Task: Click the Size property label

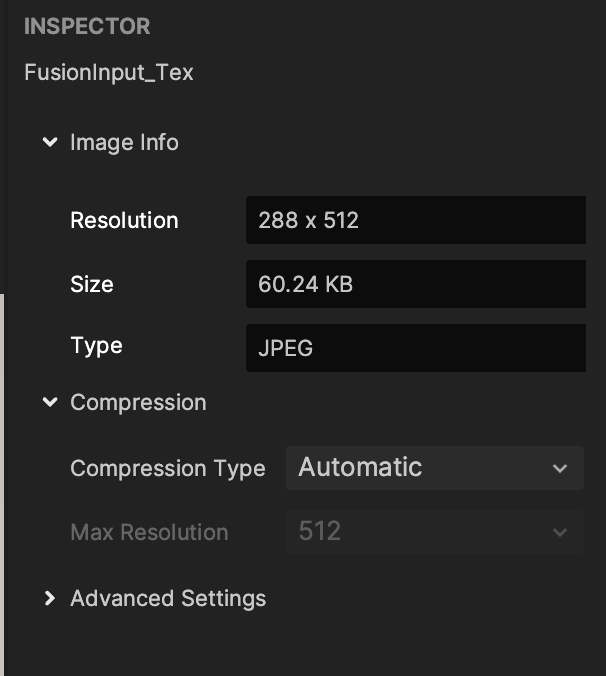Action: [92, 284]
